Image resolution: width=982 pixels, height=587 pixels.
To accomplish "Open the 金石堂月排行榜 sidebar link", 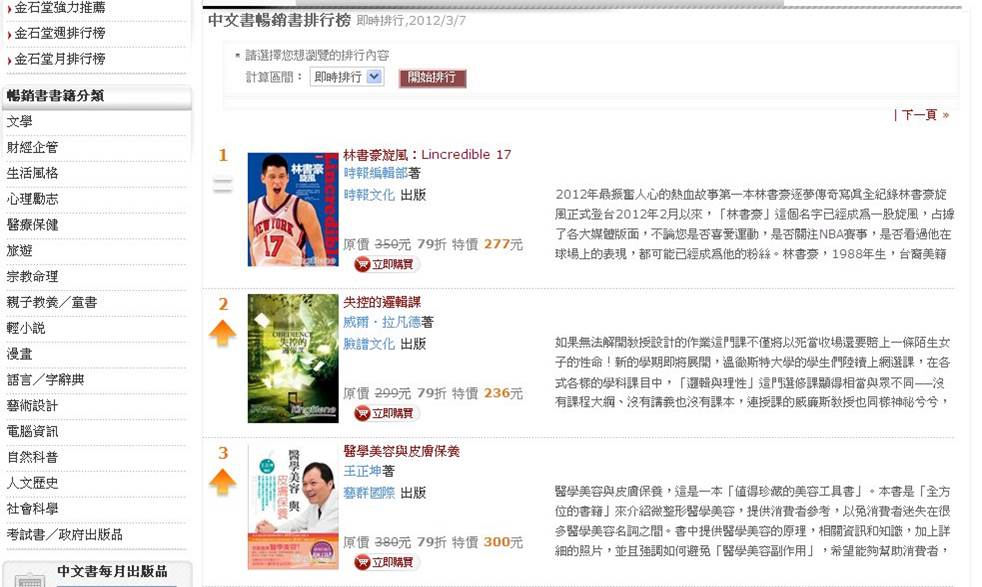I will pyautogui.click(x=59, y=59).
